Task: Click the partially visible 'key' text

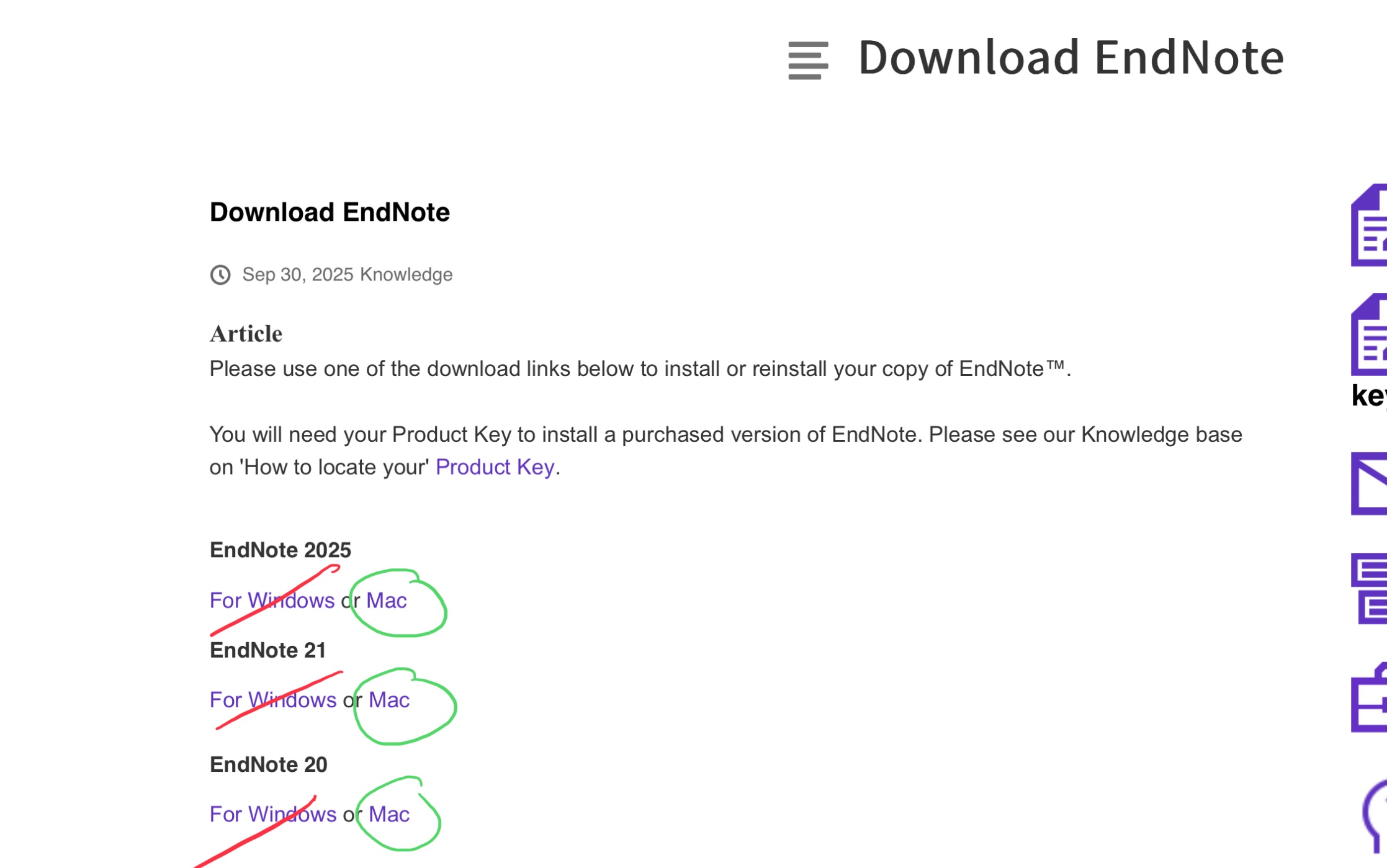Action: point(1369,395)
